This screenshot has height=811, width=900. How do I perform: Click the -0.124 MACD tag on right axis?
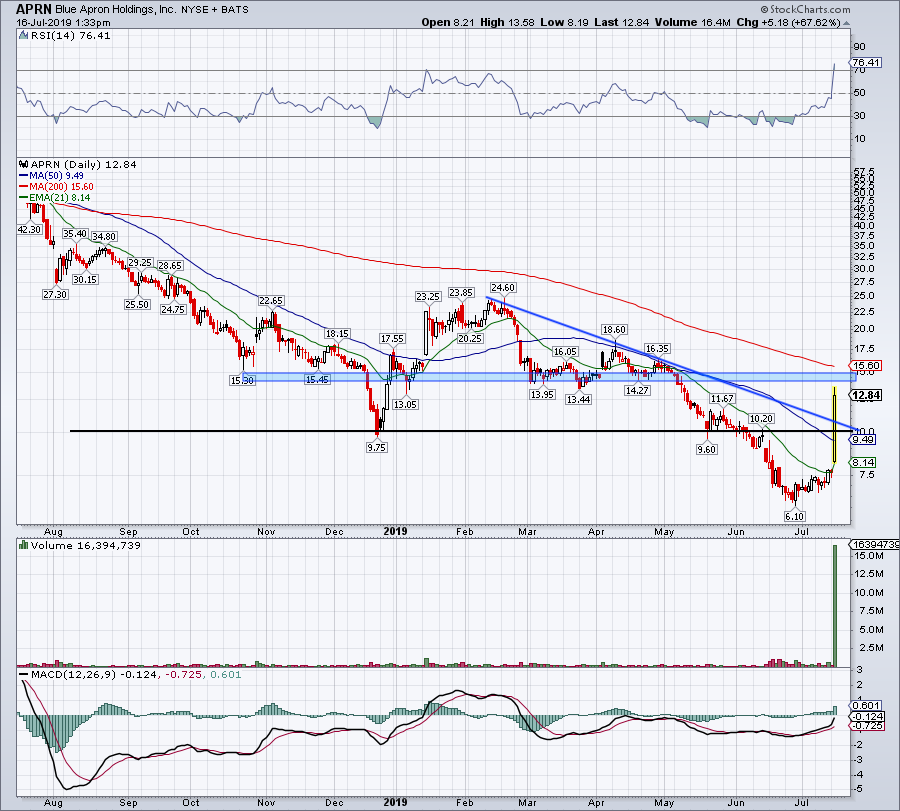(x=867, y=717)
